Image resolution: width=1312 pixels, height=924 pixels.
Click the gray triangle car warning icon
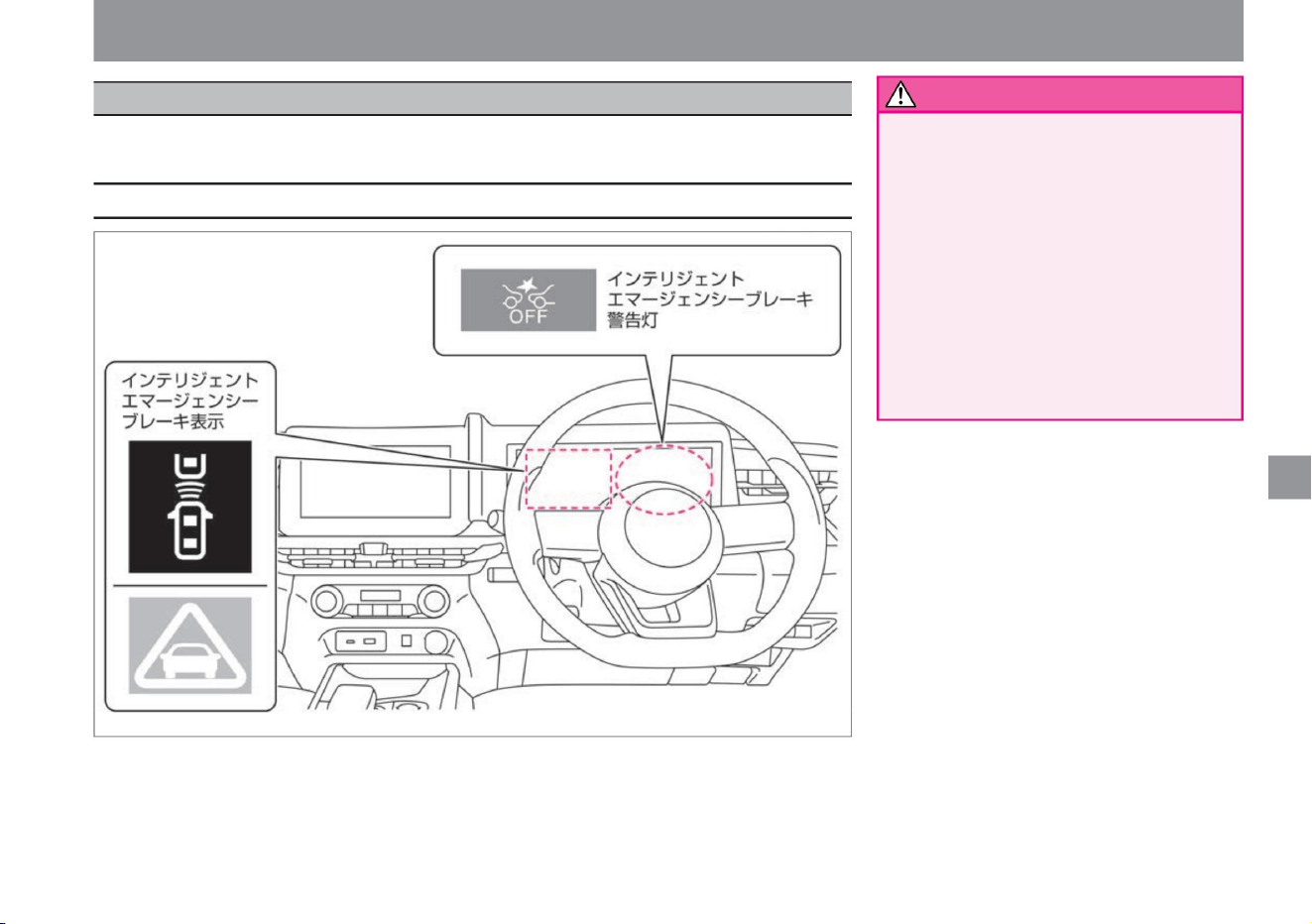(189, 645)
